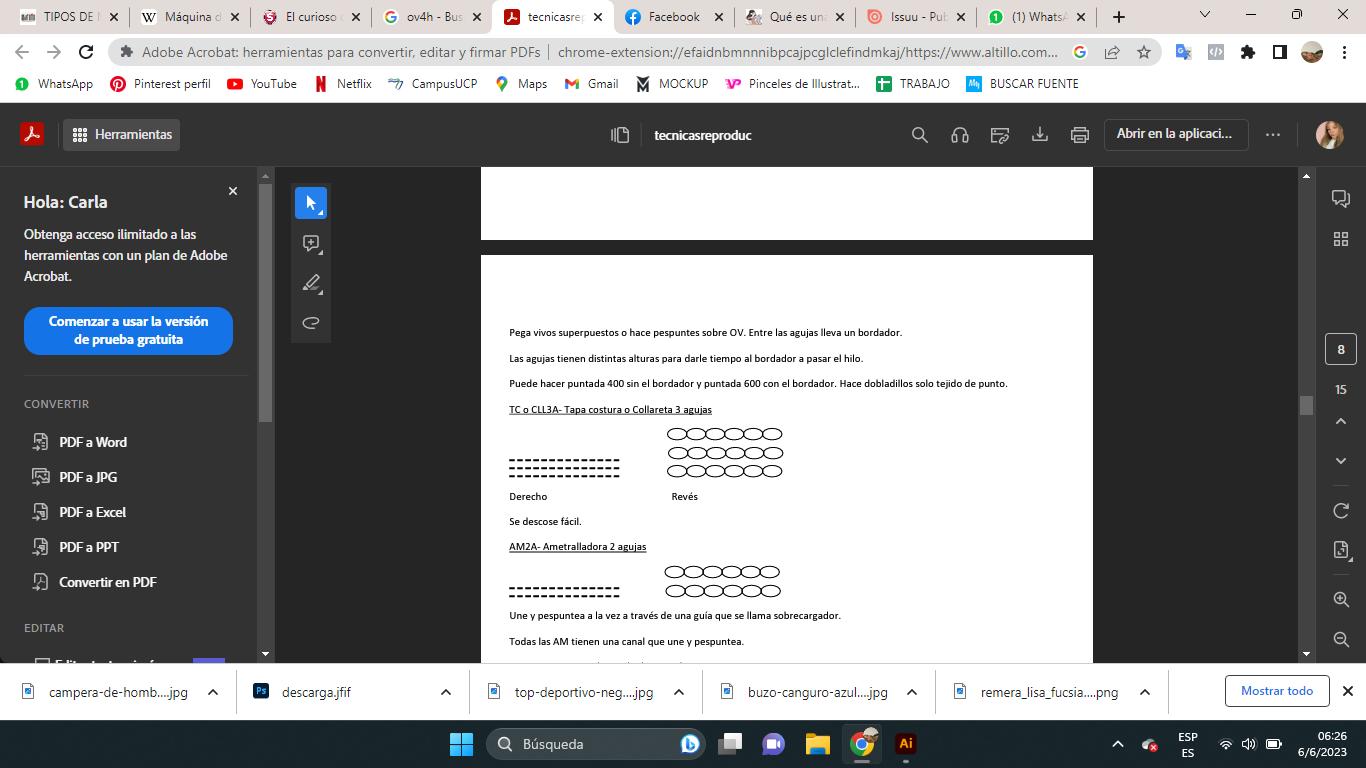Click the current page number 8 box
Screen dimensions: 1366x768
click(1341, 349)
